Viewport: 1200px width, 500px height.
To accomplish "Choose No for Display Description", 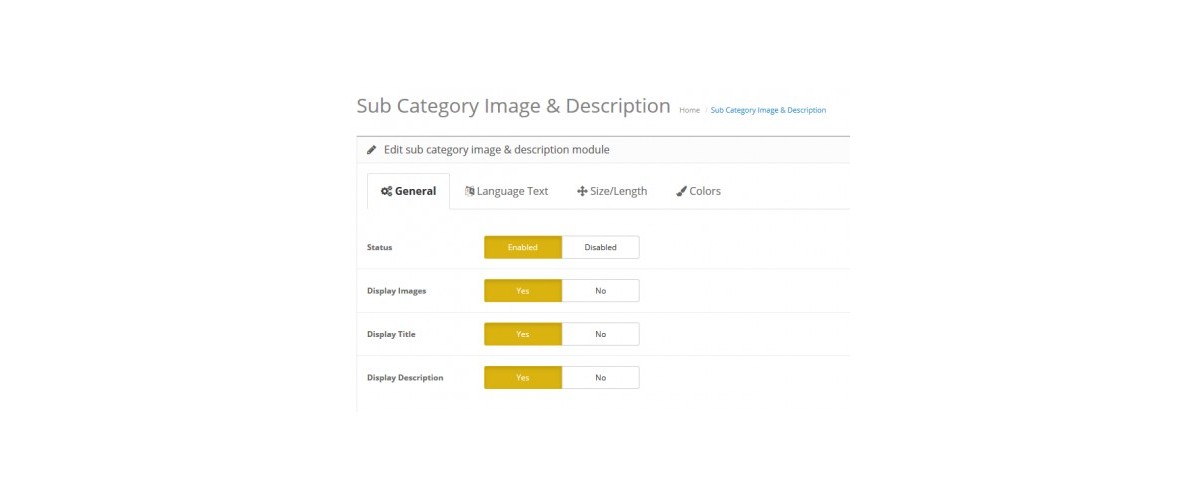I will pyautogui.click(x=600, y=377).
